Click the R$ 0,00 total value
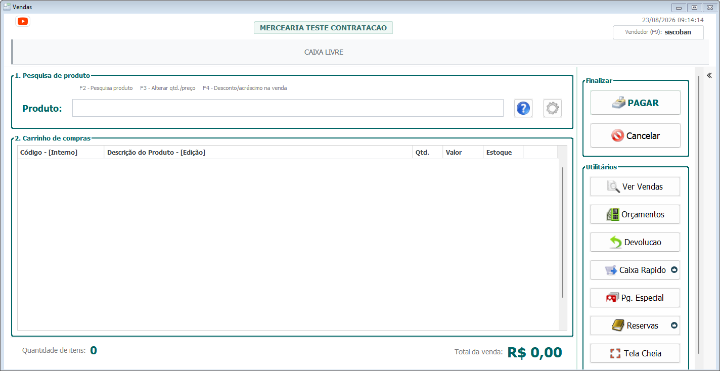This screenshot has height=371, width=720. [534, 352]
